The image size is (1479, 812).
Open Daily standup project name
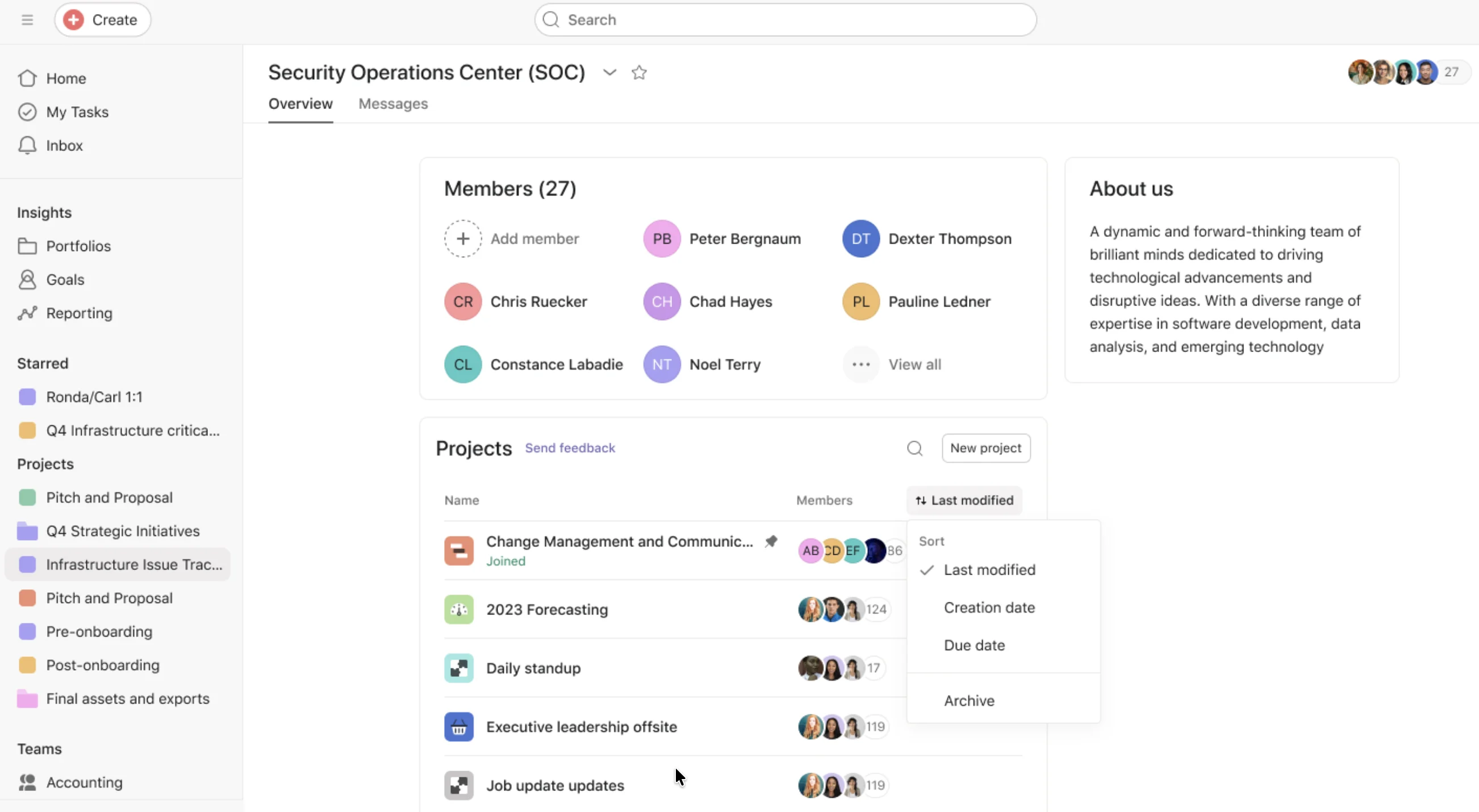click(x=533, y=668)
